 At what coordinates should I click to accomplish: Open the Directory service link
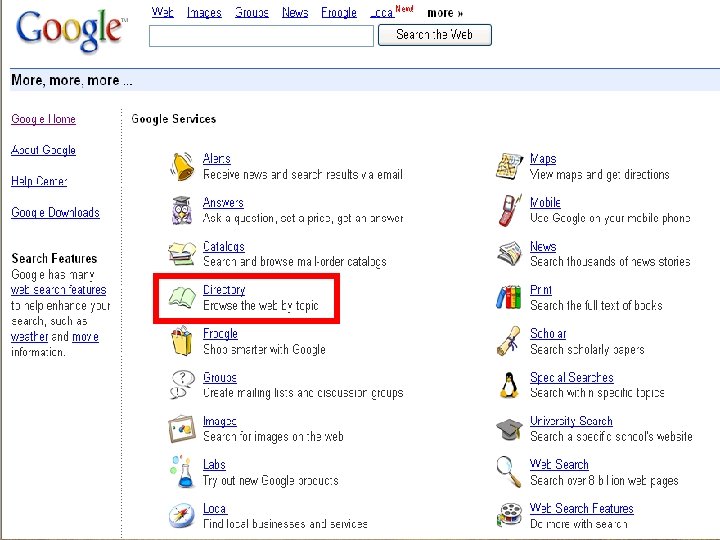coord(224,290)
